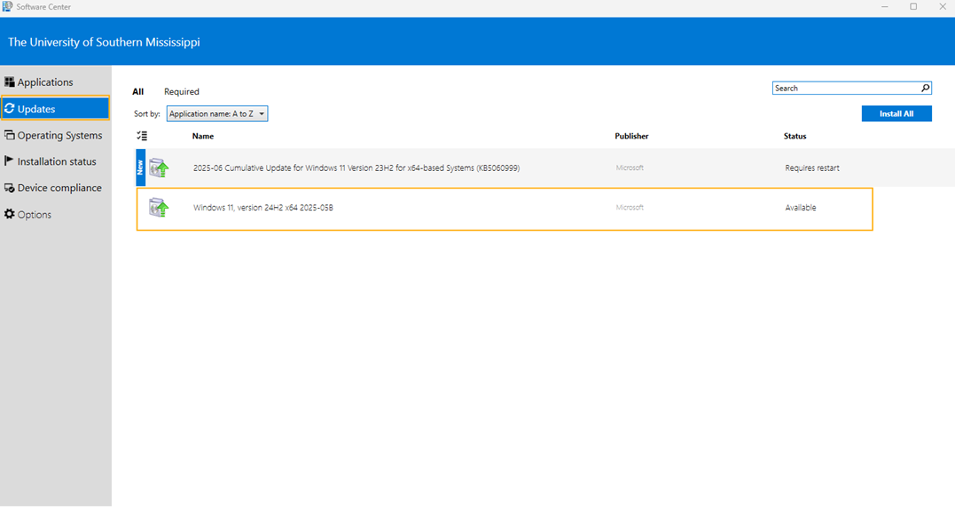Click the Options gear icon
Image resolution: width=958 pixels, height=508 pixels.
coord(9,214)
